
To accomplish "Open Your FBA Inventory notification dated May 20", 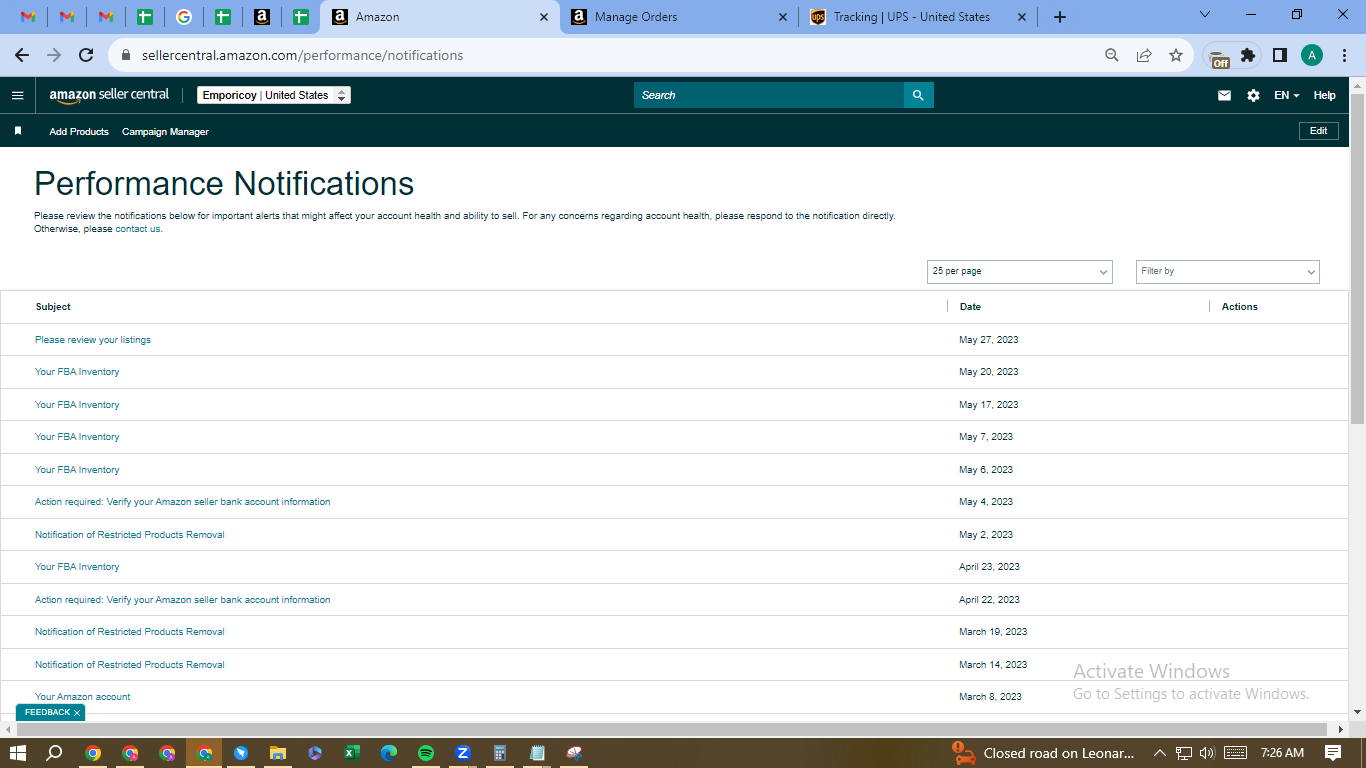I will (77, 372).
